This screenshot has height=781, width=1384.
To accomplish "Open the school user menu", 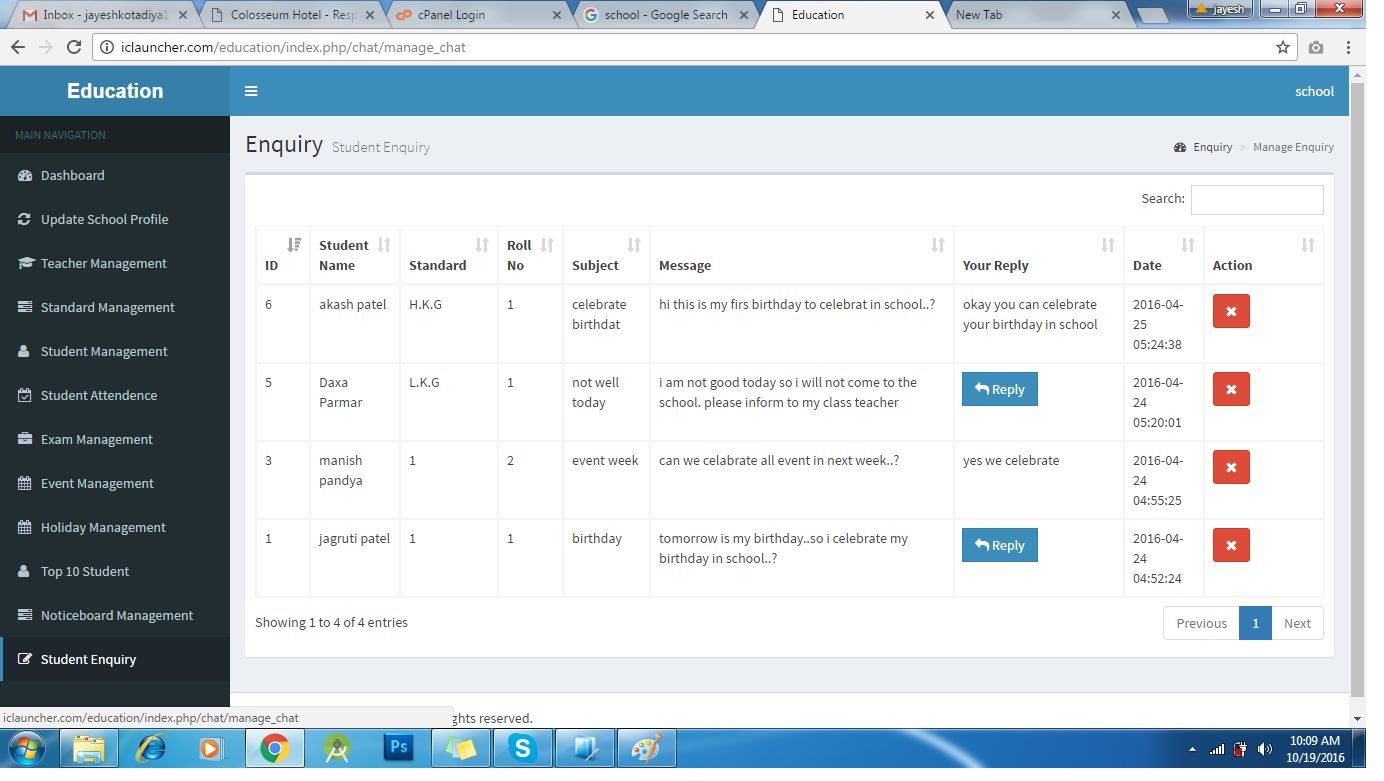I will tap(1314, 91).
